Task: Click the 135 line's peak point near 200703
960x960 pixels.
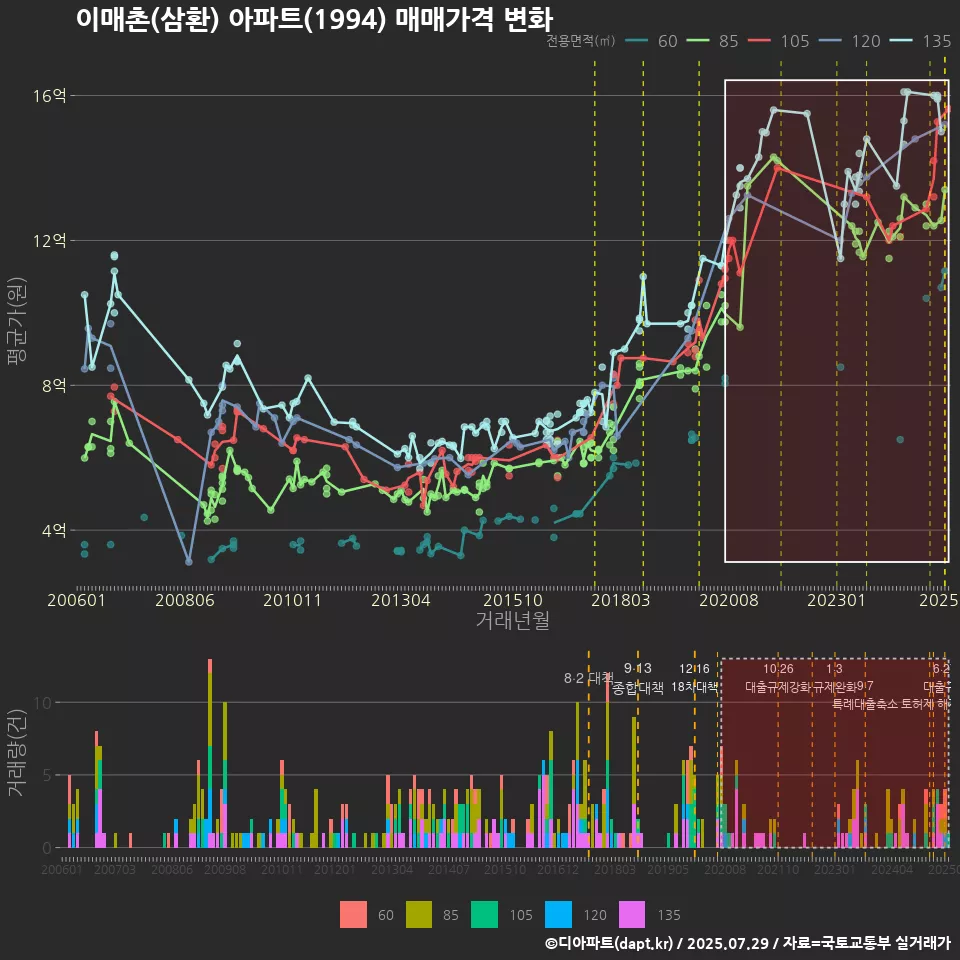Action: pyautogui.click(x=114, y=256)
